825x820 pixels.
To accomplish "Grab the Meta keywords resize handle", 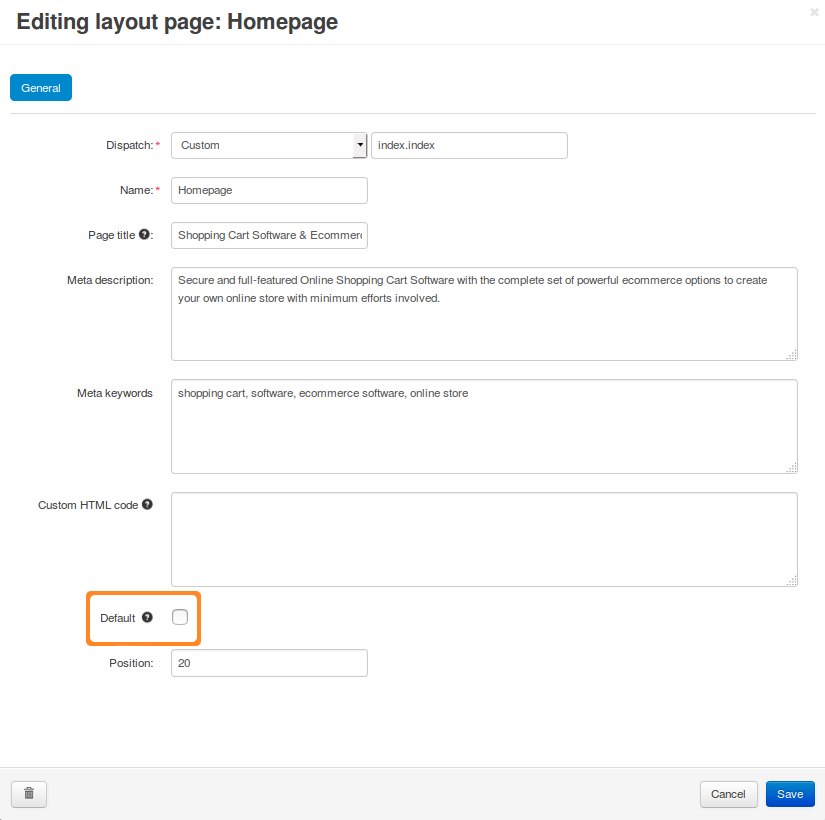I will tap(792, 468).
